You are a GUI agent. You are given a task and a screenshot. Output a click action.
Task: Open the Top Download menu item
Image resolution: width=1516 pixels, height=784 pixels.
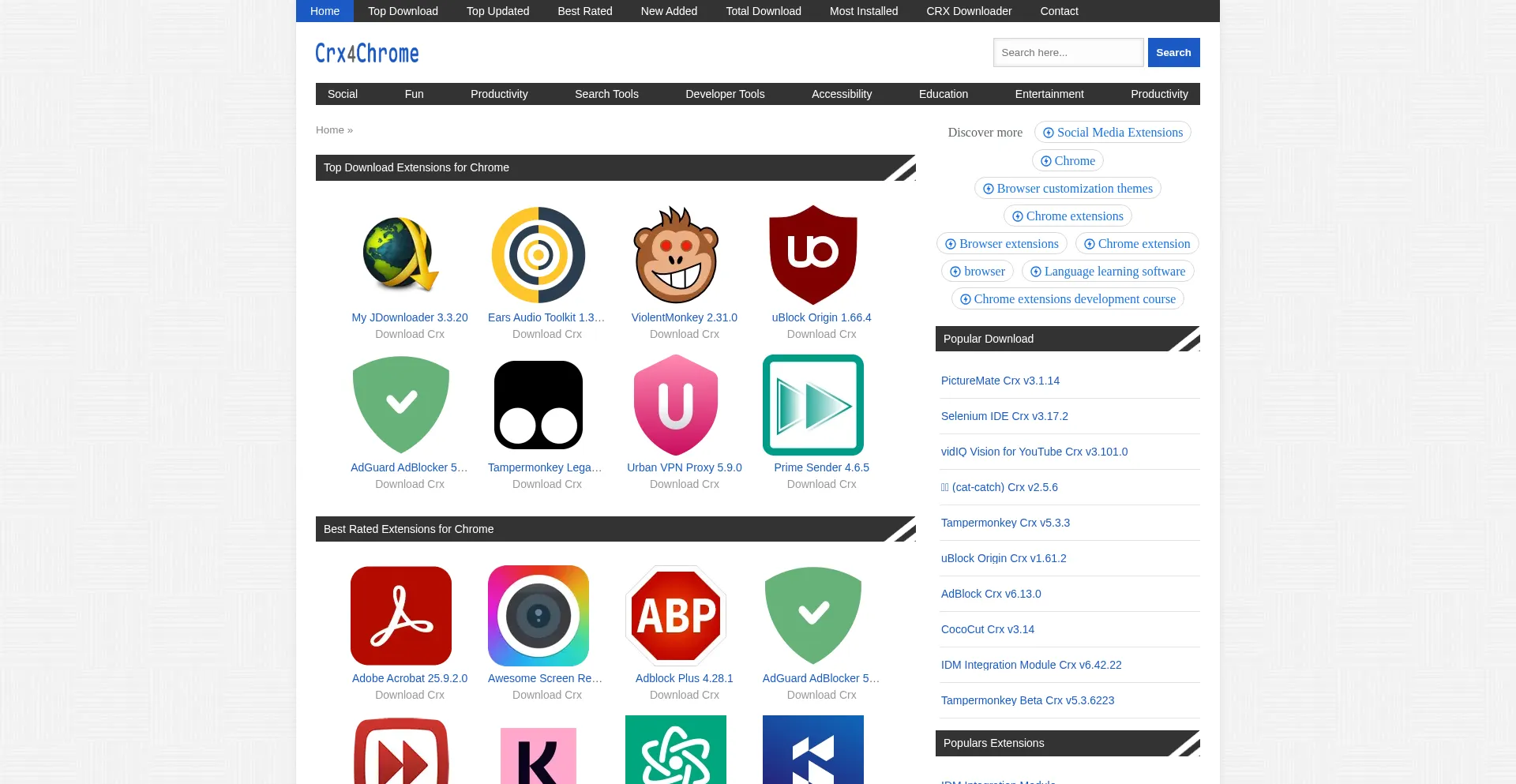coord(403,11)
